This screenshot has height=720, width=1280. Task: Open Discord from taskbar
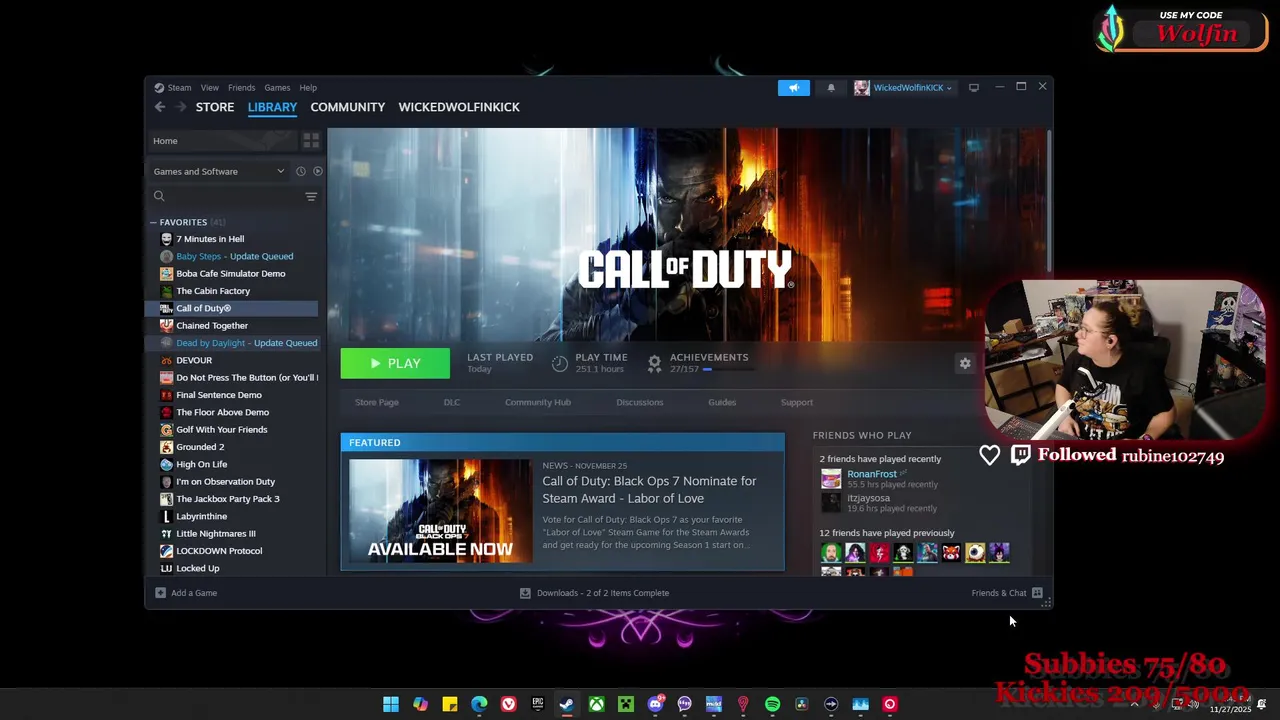655,704
